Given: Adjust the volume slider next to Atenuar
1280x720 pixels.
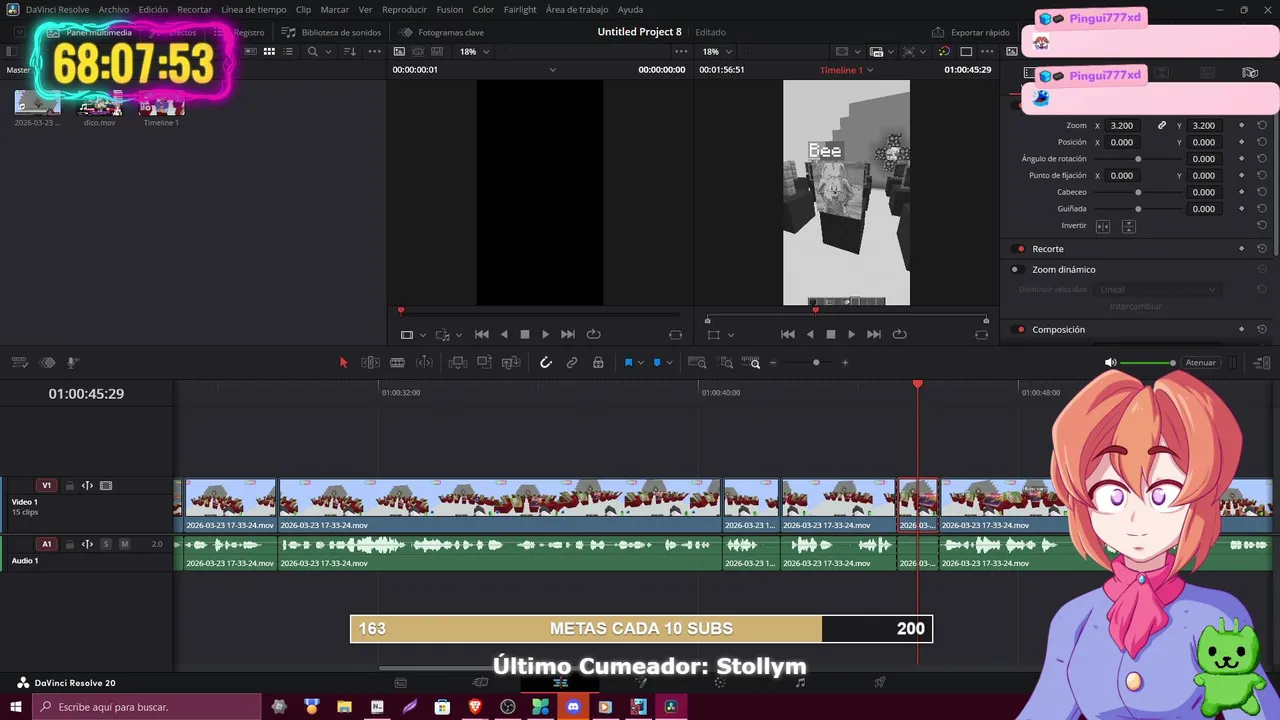Looking at the screenshot, I should 1147,363.
